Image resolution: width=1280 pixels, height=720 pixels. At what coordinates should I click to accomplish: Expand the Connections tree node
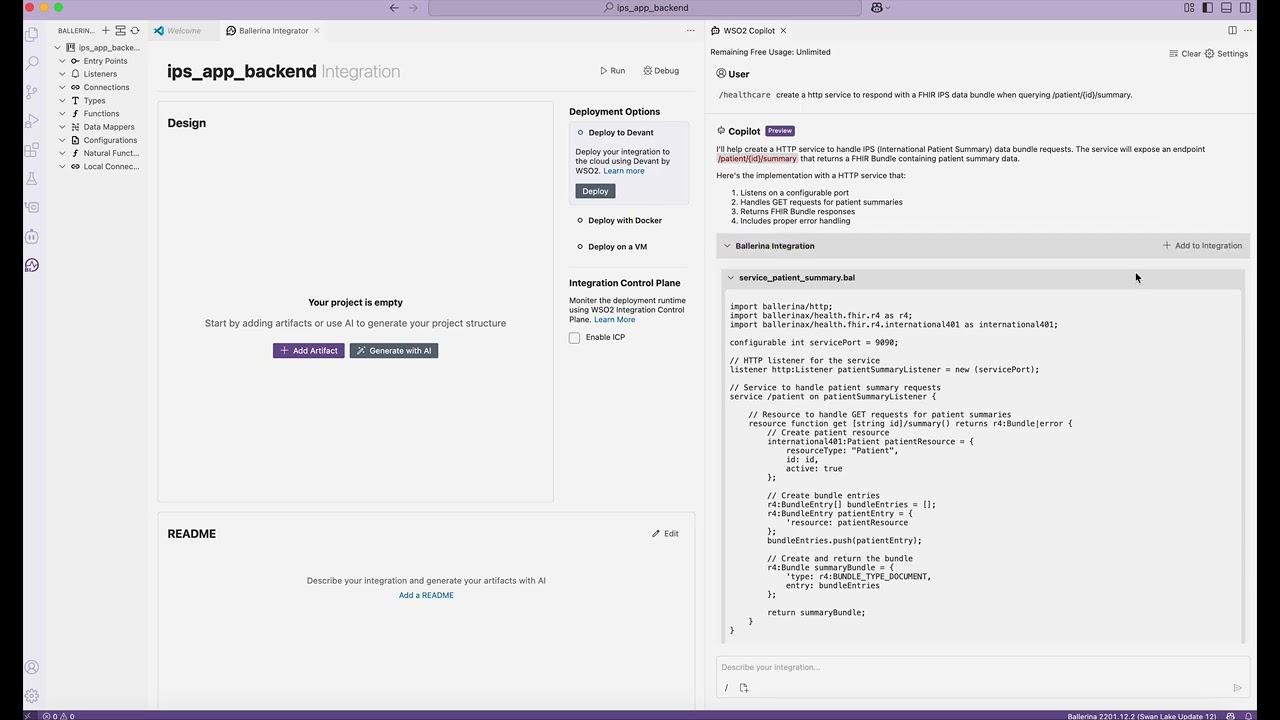pos(63,87)
